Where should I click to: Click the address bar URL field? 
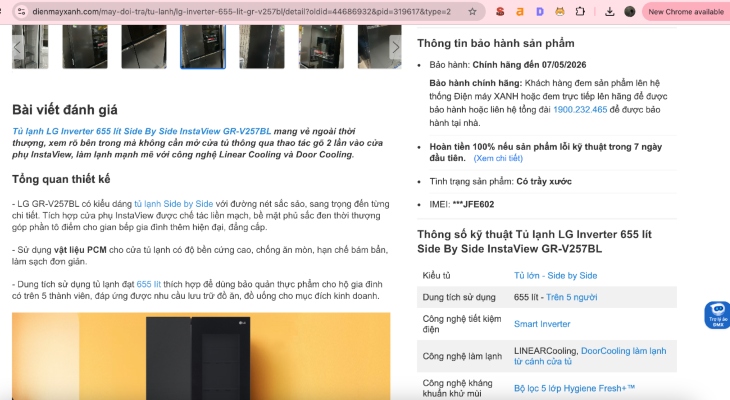pos(241,12)
